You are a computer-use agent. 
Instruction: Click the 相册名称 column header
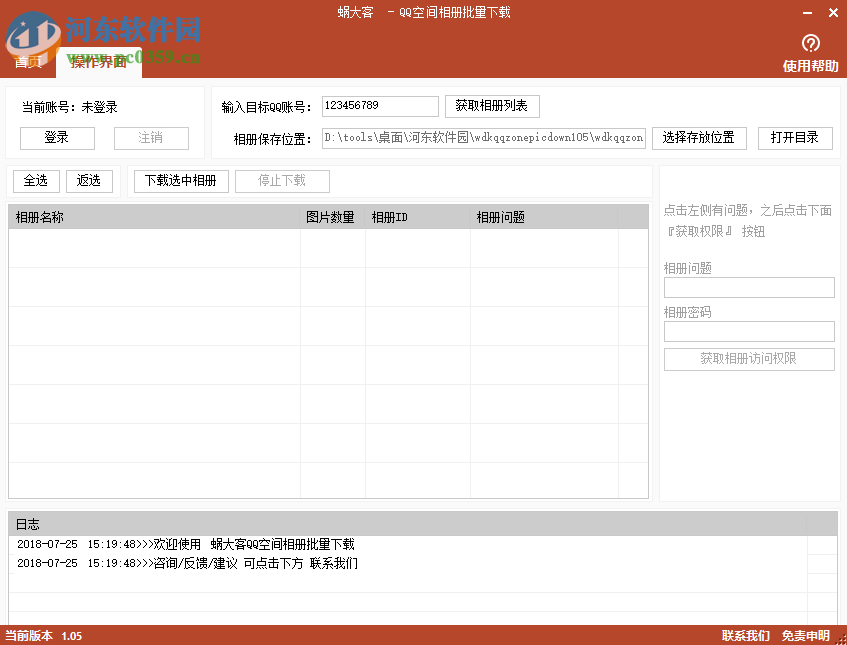click(40, 215)
